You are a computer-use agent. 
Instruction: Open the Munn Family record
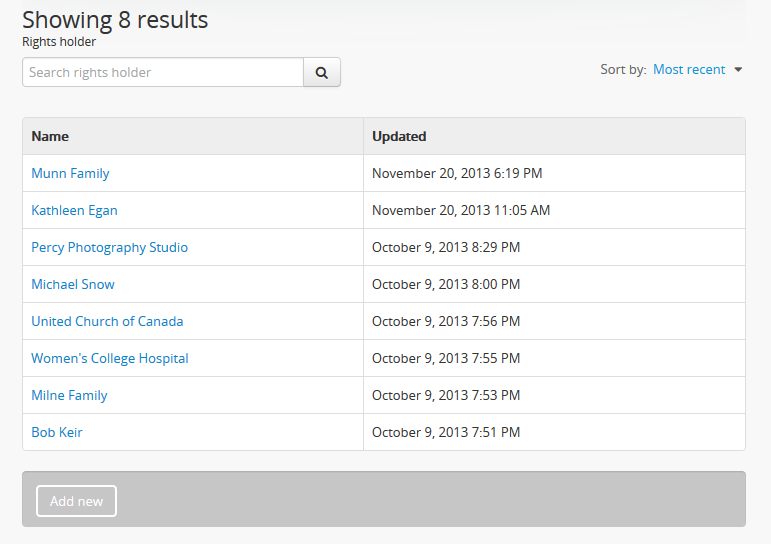(70, 173)
